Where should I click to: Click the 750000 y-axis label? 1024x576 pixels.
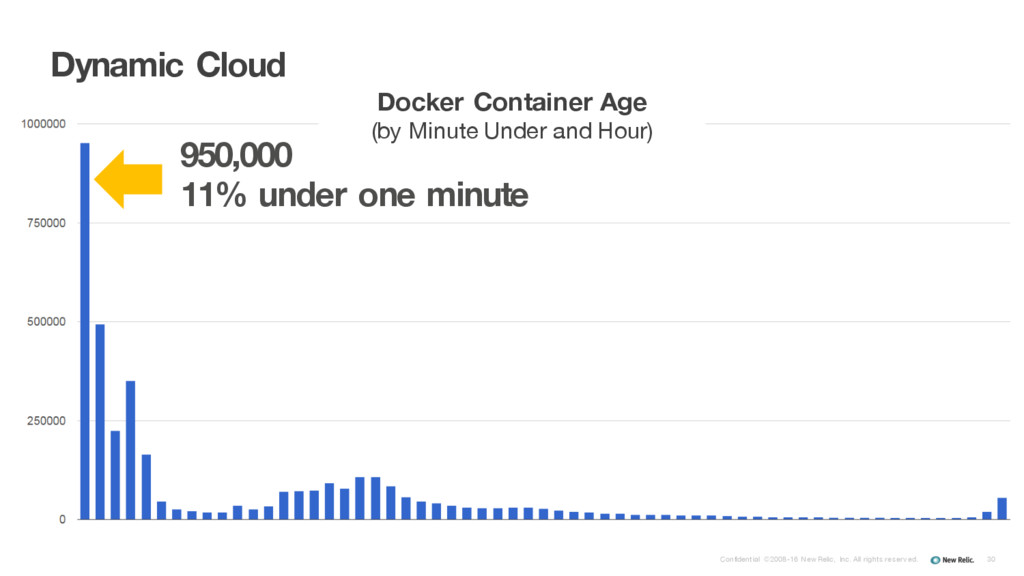point(46,223)
